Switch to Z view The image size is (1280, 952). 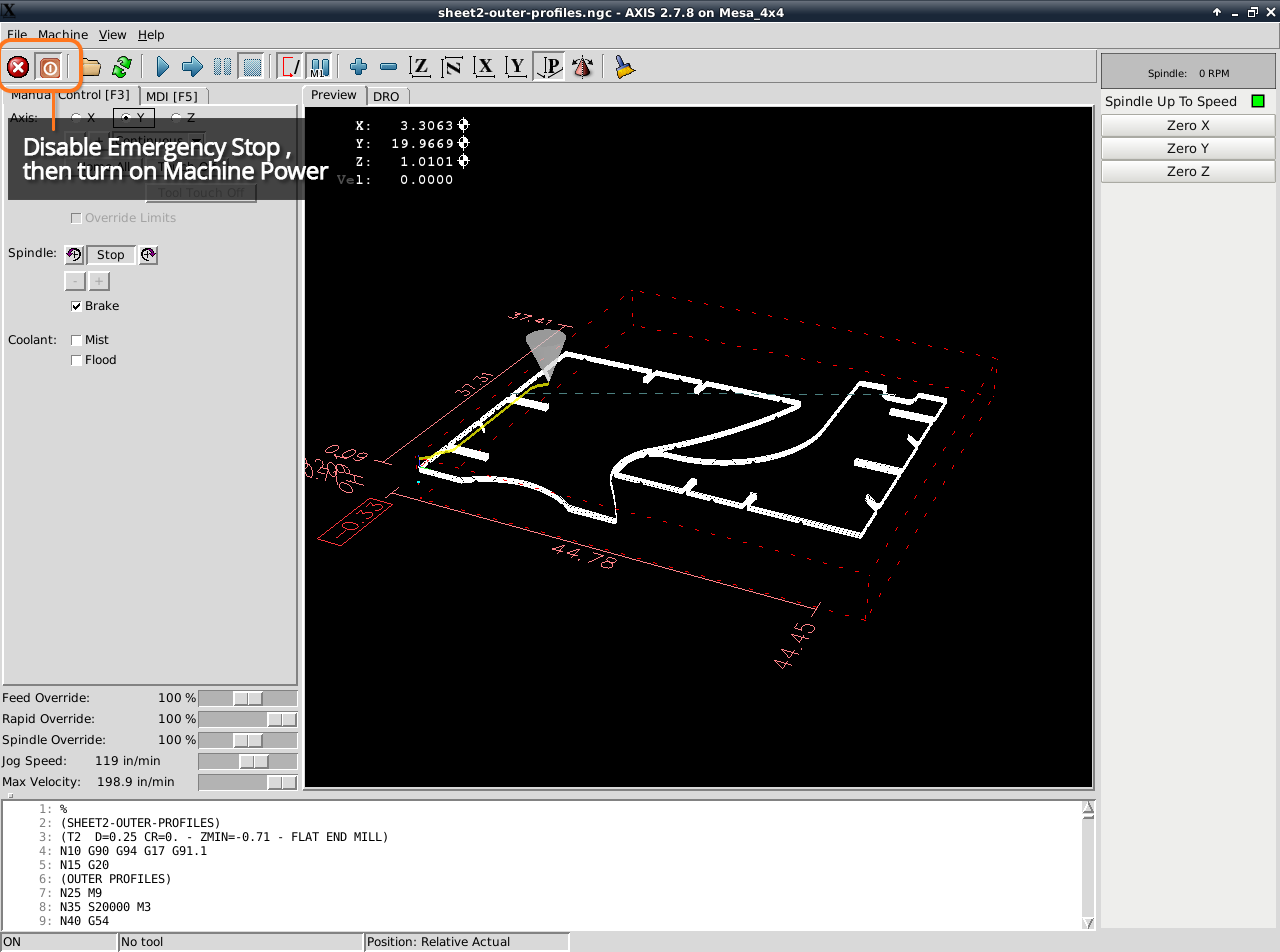click(x=420, y=67)
